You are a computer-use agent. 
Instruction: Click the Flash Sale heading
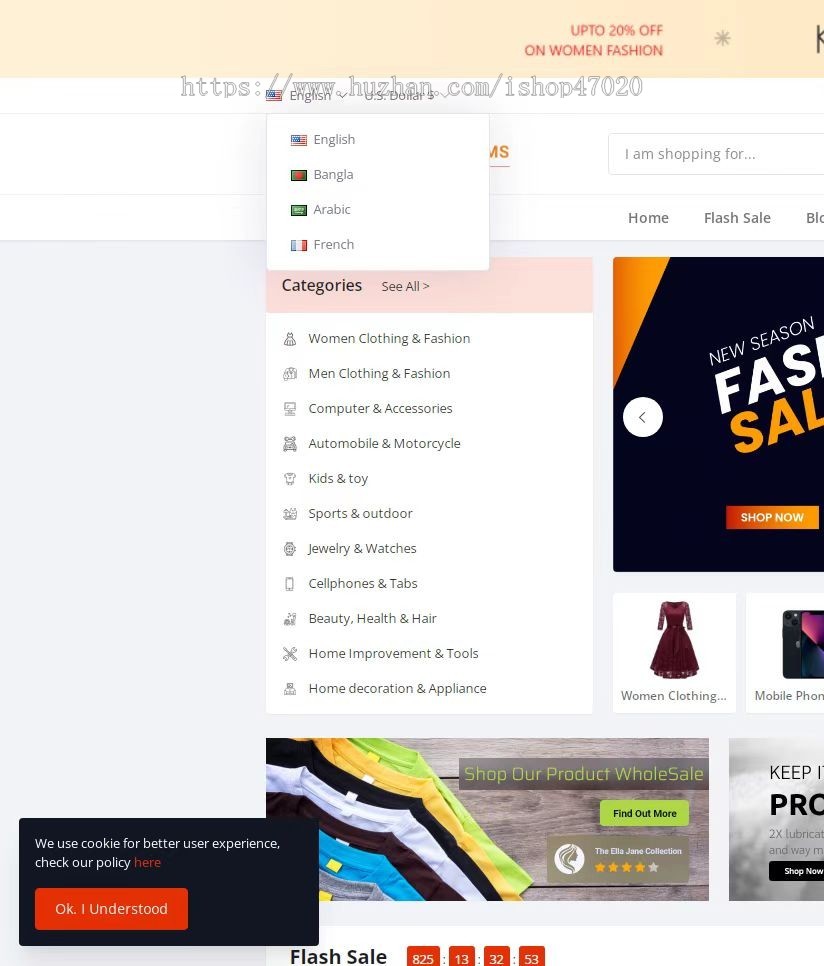point(338,957)
